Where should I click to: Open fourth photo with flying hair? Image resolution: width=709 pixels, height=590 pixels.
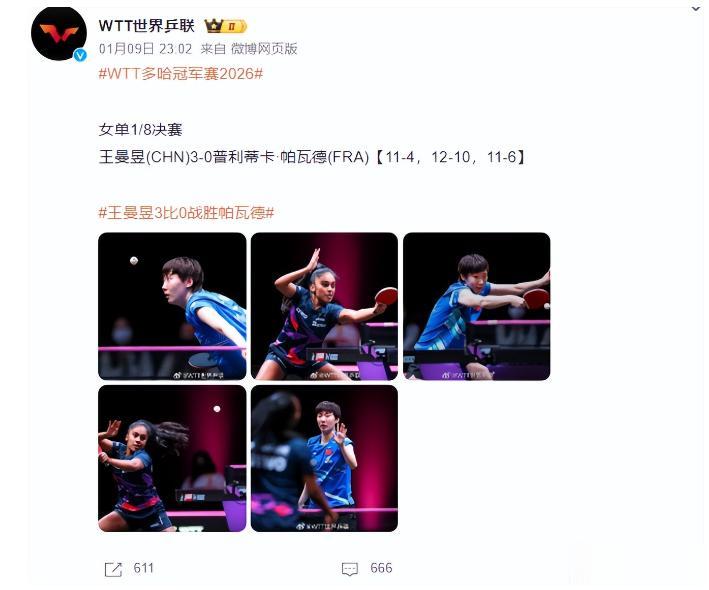(x=172, y=458)
